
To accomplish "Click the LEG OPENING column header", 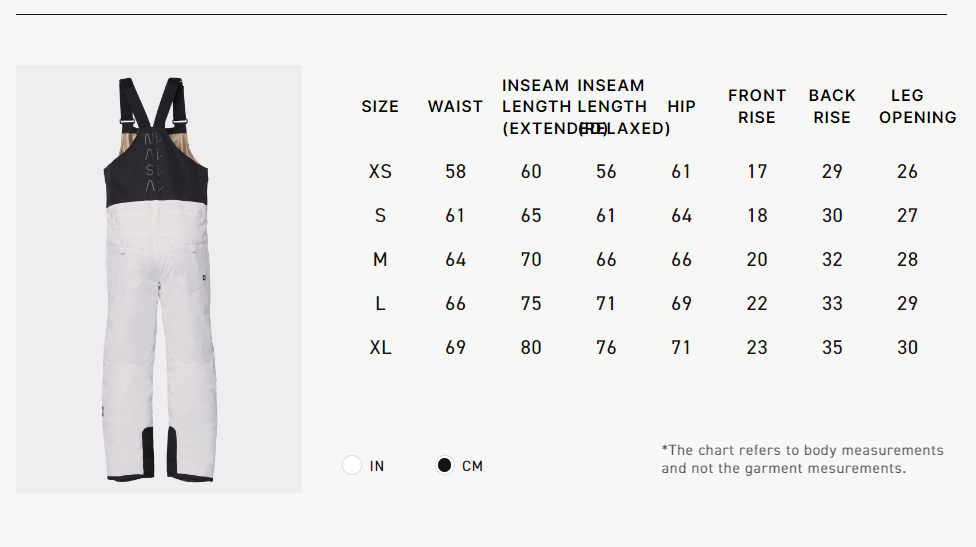I will pos(917,106).
